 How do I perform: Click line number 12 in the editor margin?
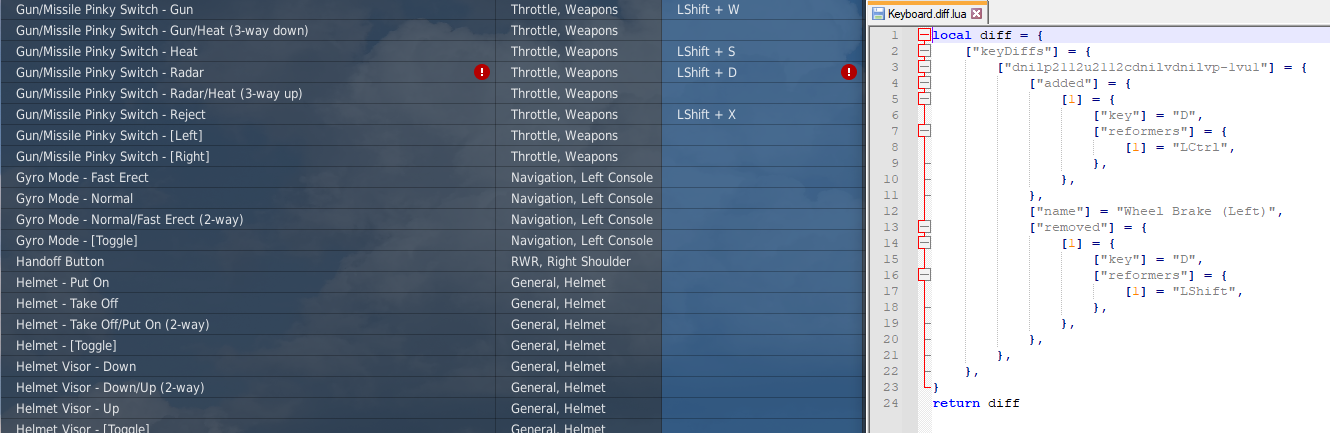(x=891, y=211)
